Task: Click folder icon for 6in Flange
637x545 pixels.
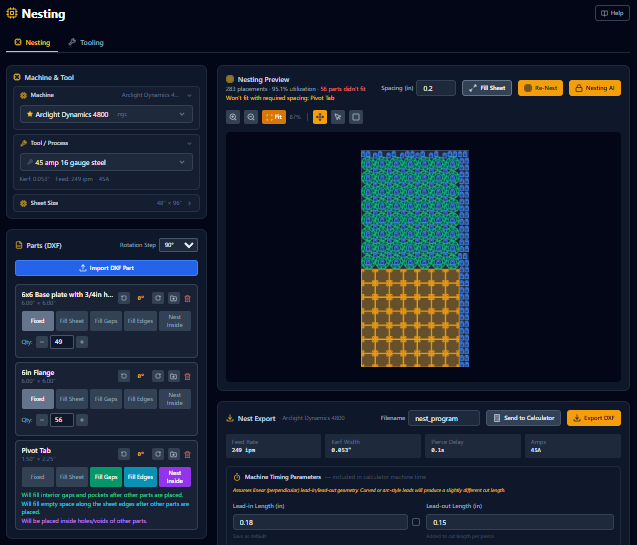Action: tap(173, 376)
